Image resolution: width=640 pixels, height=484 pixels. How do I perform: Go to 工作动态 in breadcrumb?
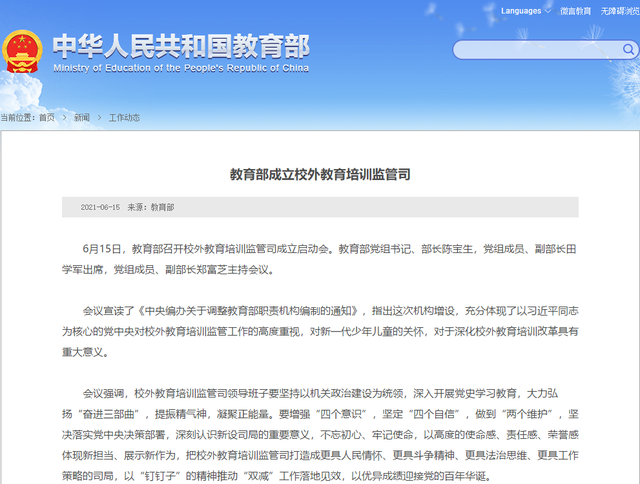(x=124, y=118)
